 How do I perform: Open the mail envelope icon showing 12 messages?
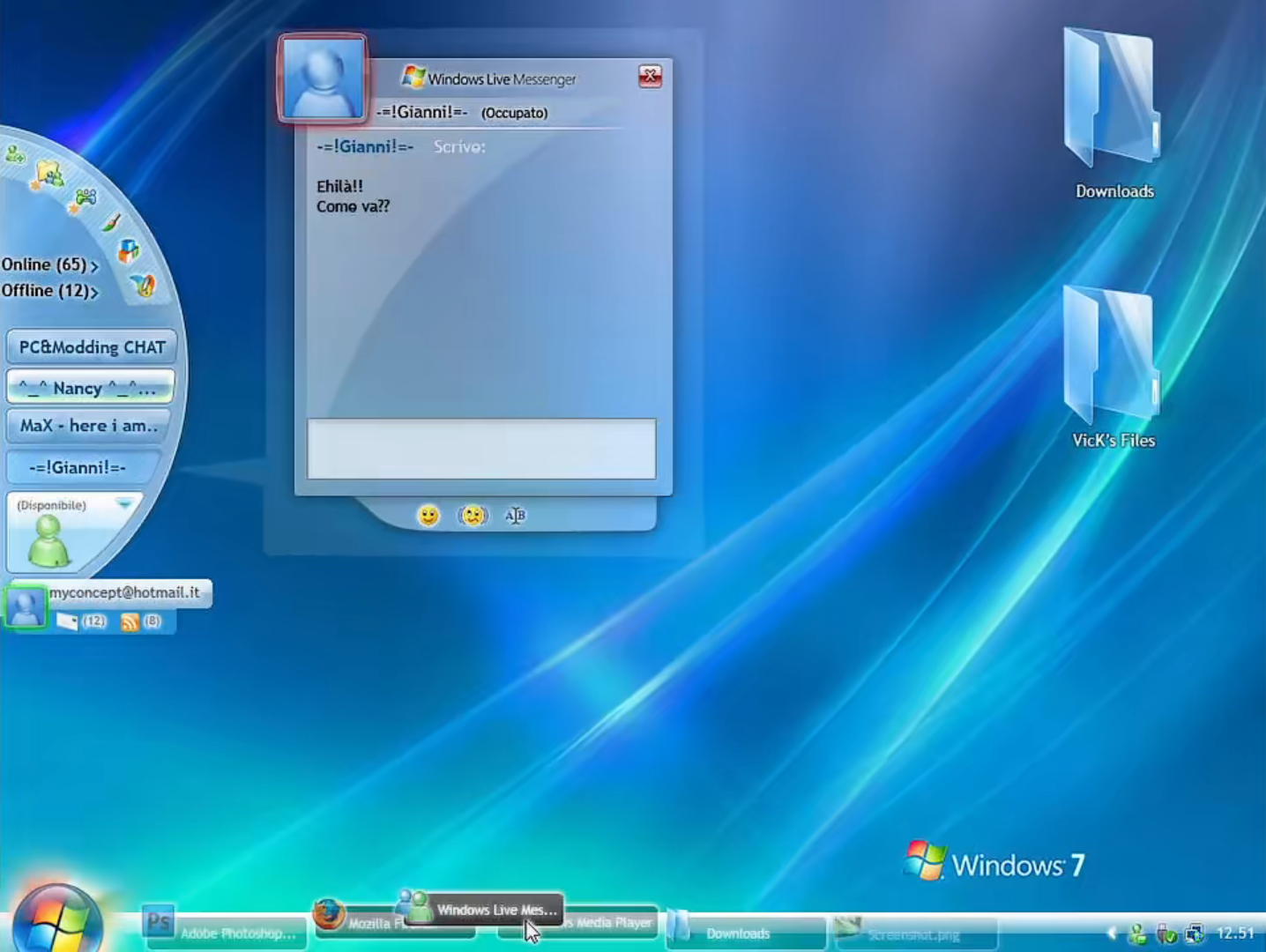pyautogui.click(x=67, y=622)
